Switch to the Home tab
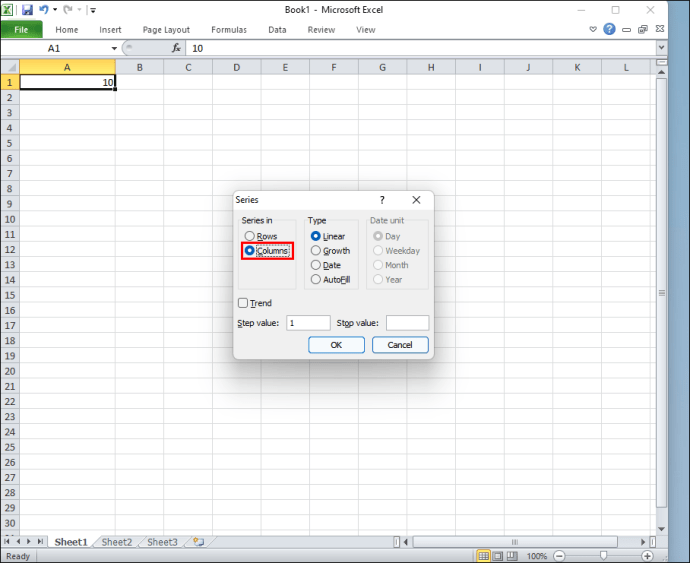The height and width of the screenshot is (563, 690). (x=66, y=29)
